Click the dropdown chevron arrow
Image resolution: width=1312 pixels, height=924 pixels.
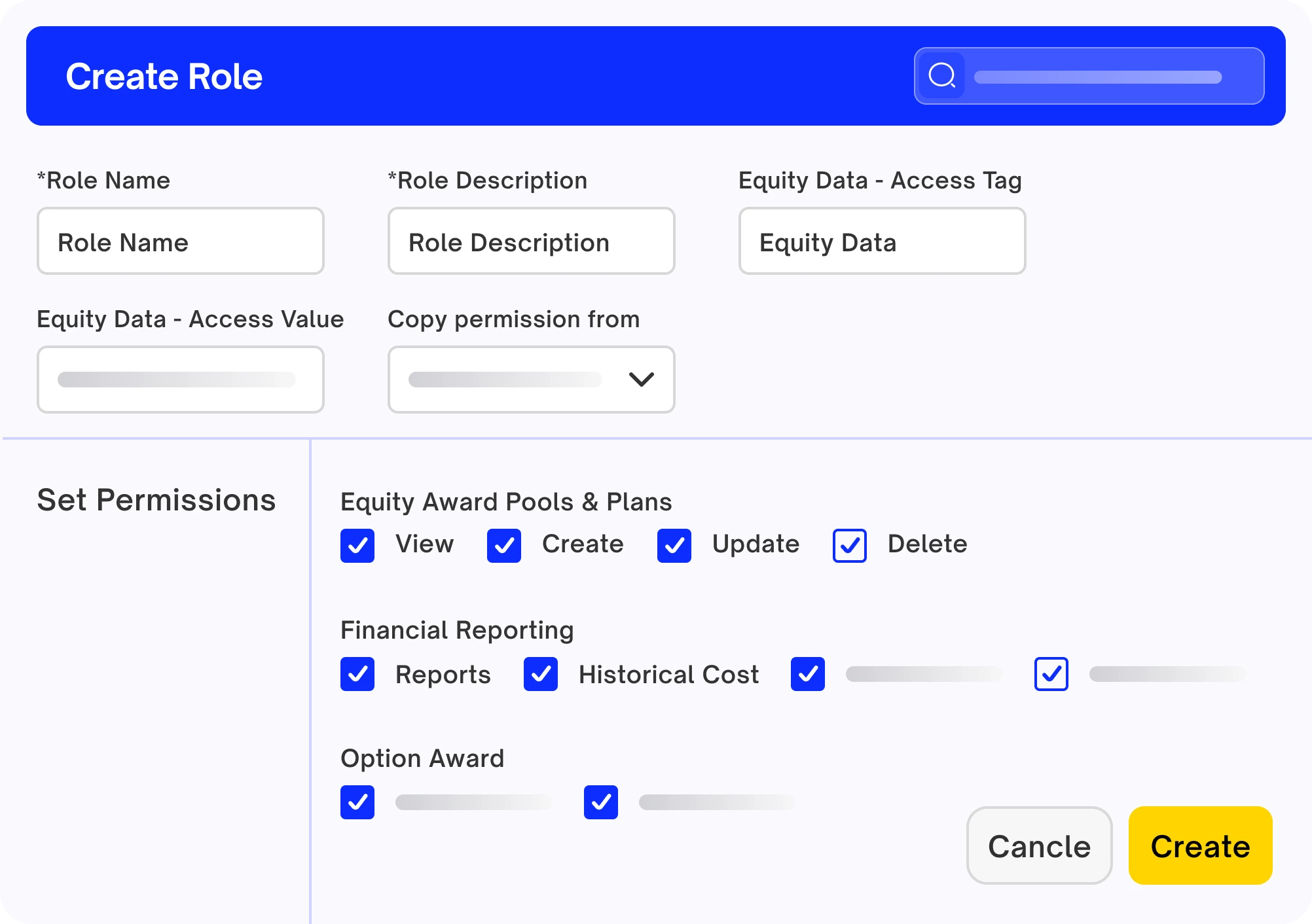click(641, 379)
